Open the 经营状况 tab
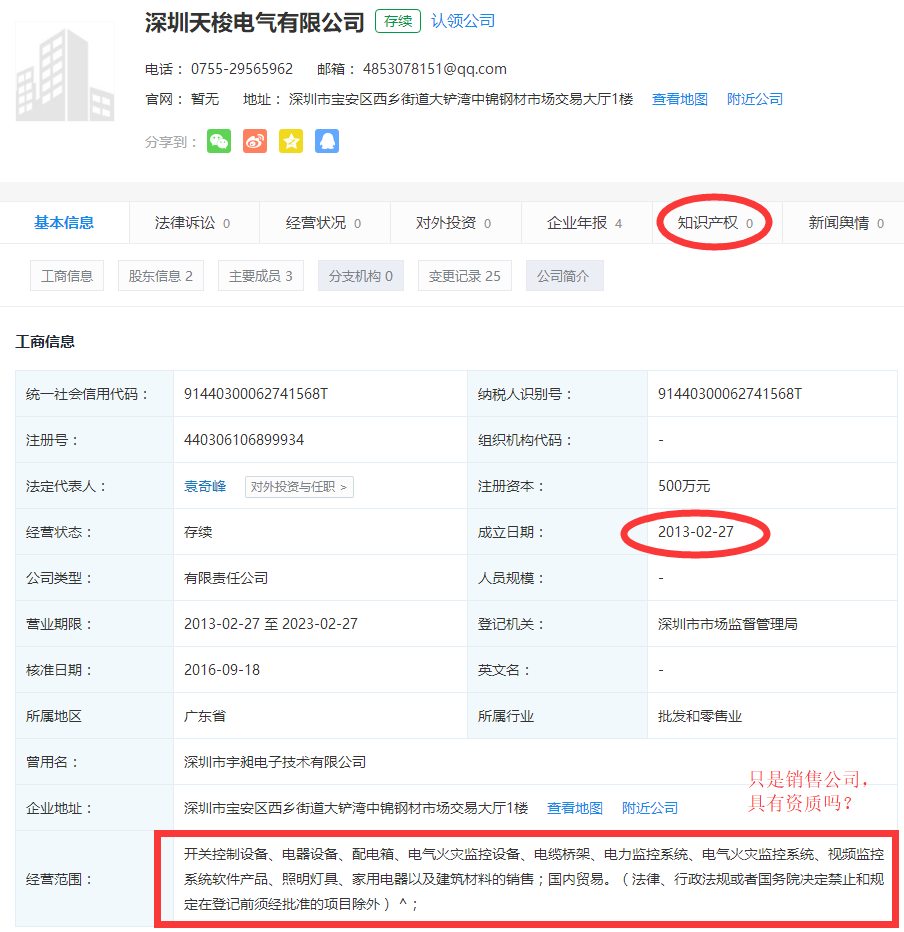The height and width of the screenshot is (932, 904). click(x=323, y=223)
